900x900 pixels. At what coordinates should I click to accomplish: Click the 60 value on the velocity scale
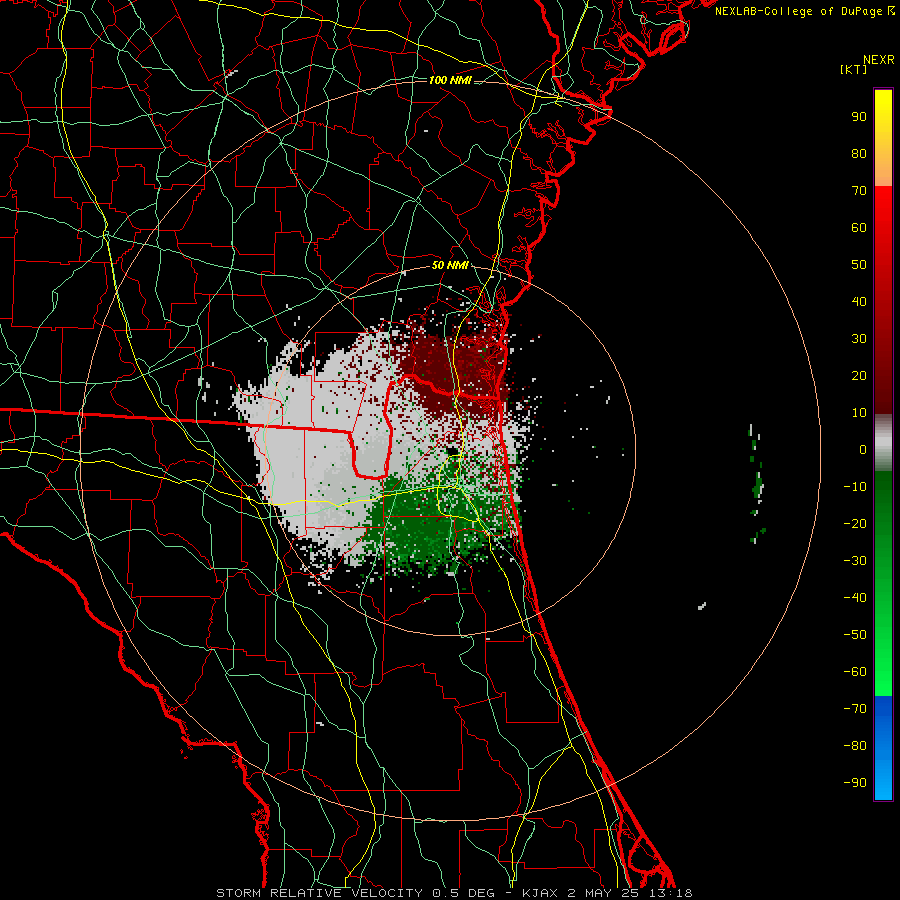[x=859, y=228]
